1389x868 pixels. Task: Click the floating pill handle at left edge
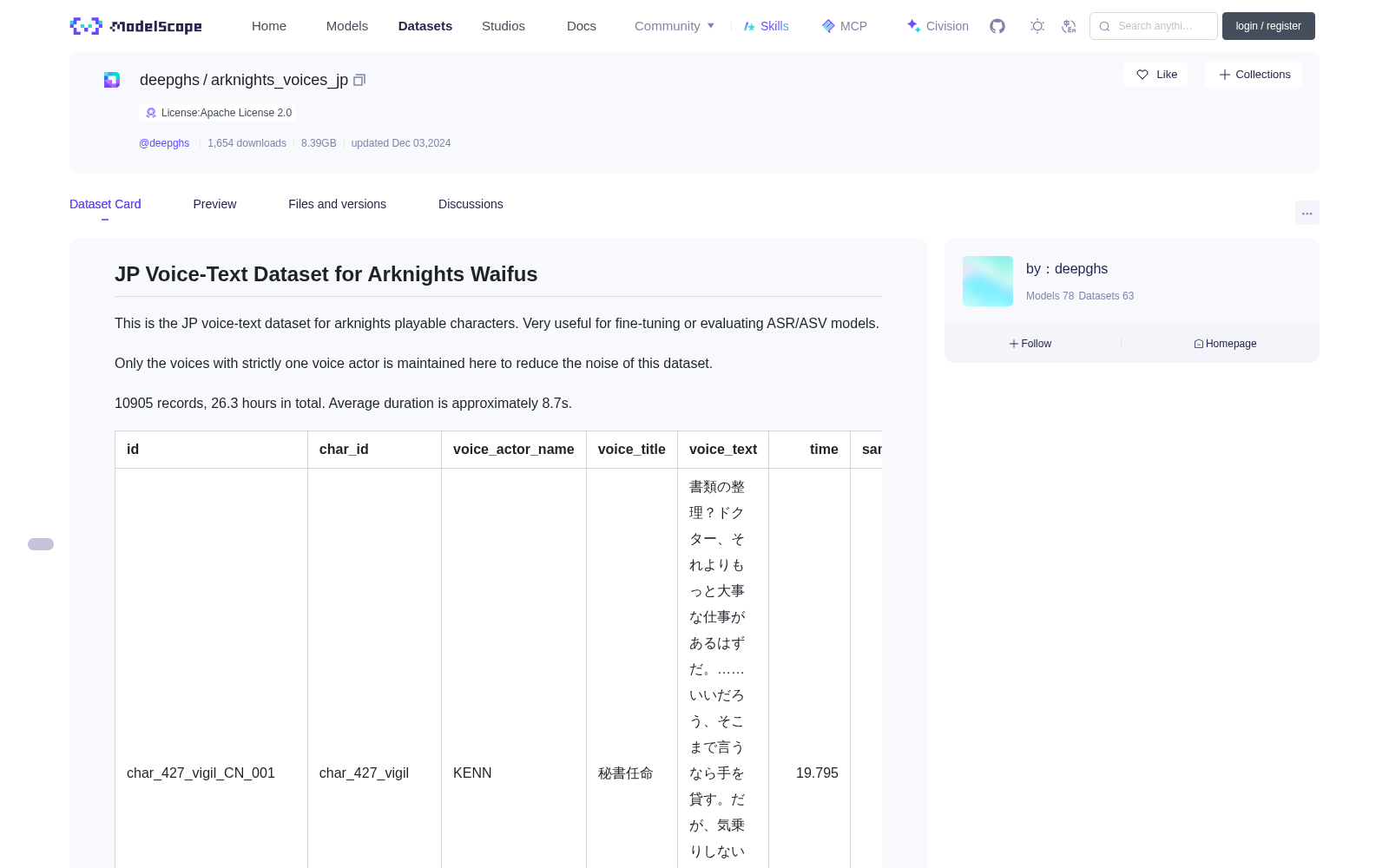[41, 544]
